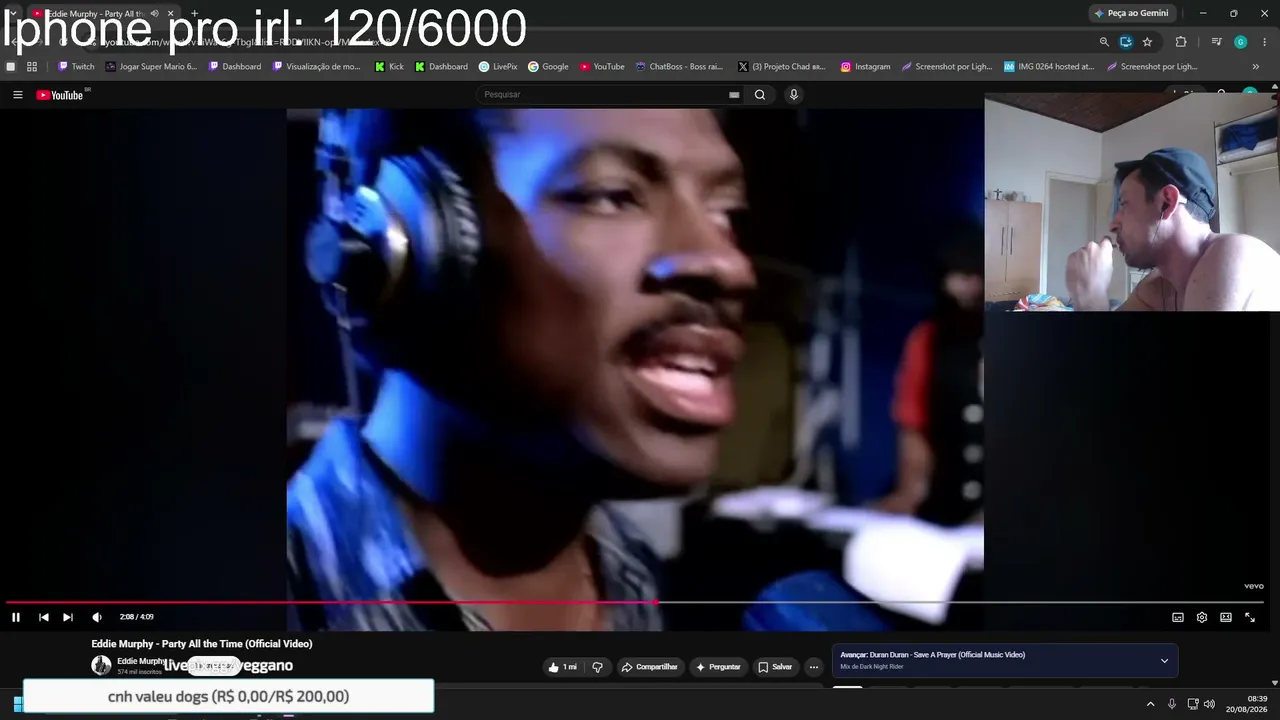Pause the Eddie Murphy video
Viewport: 1280px width, 720px height.
16,617
